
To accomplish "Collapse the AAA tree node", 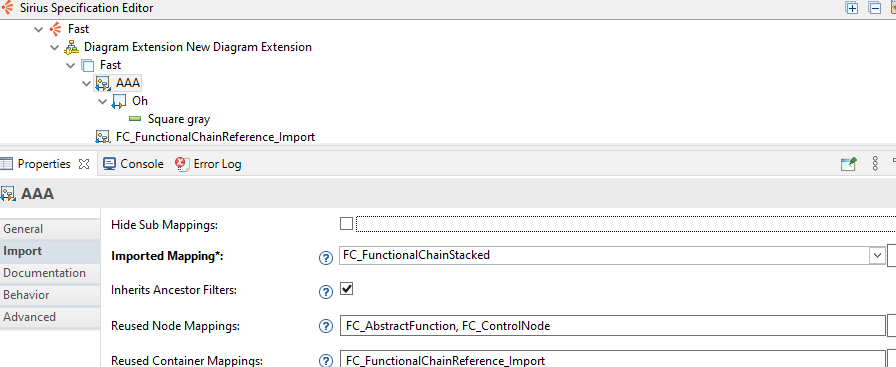I will (86, 83).
